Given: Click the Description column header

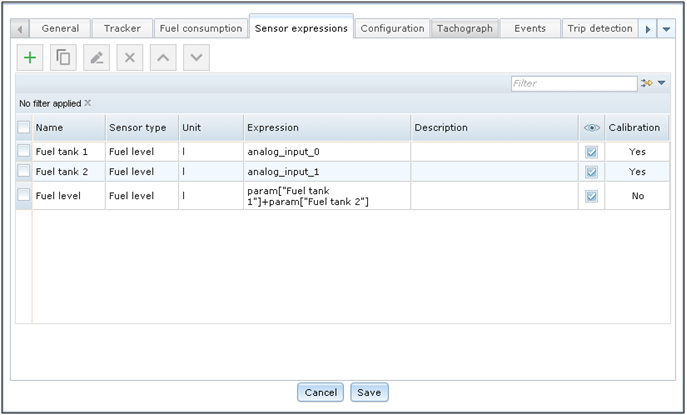Looking at the screenshot, I should 495,128.
